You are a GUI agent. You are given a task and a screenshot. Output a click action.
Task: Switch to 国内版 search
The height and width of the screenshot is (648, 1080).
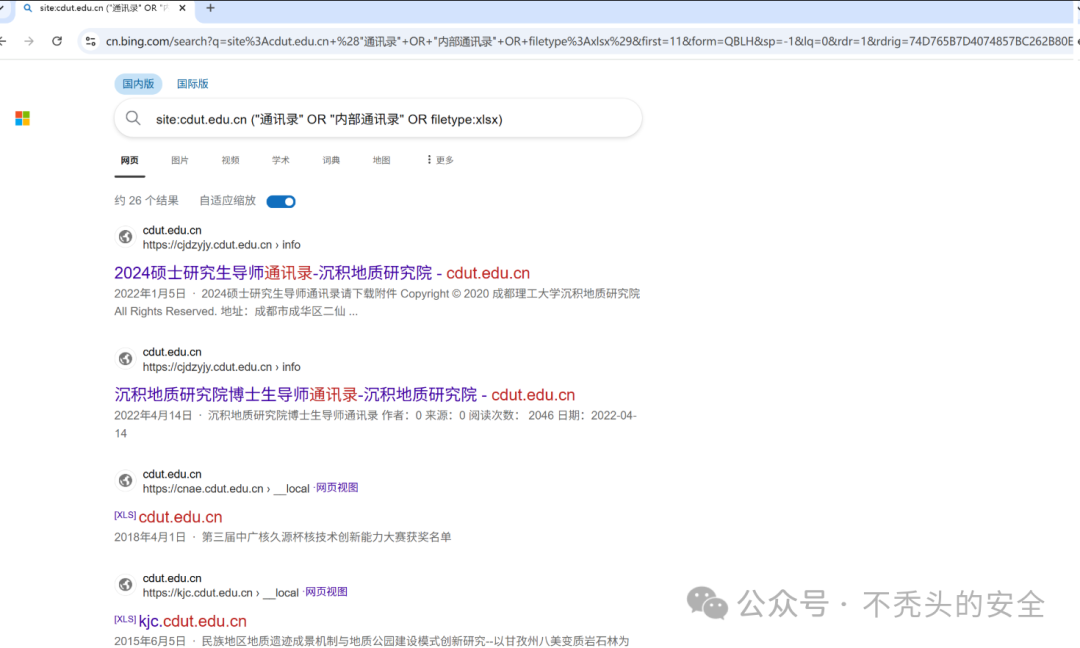138,83
